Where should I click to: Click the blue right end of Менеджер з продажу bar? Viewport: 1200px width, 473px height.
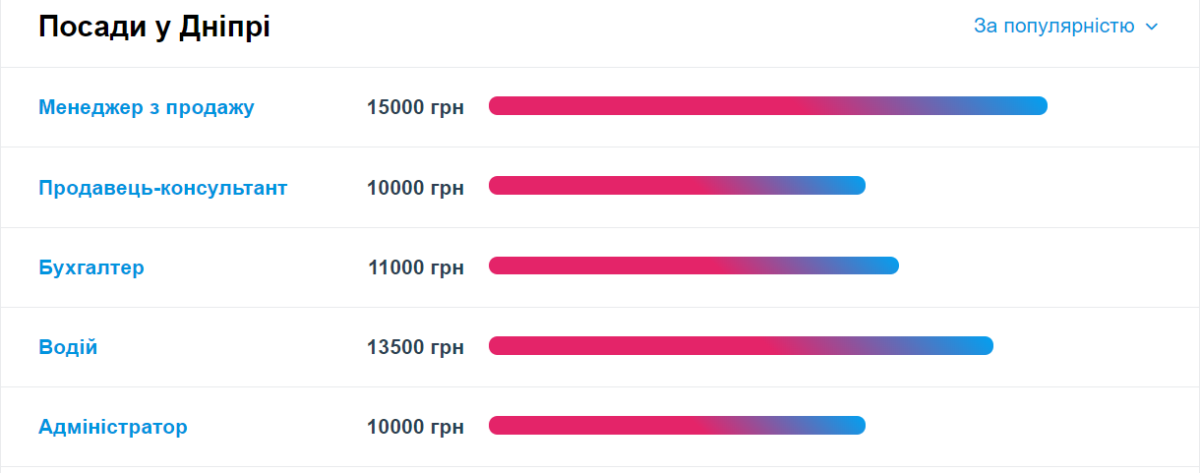click(x=1030, y=106)
